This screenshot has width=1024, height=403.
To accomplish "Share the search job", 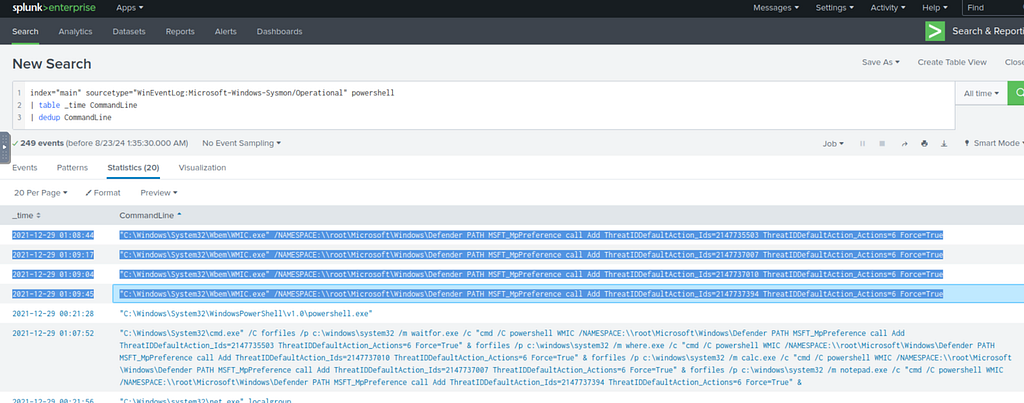I will click(904, 143).
